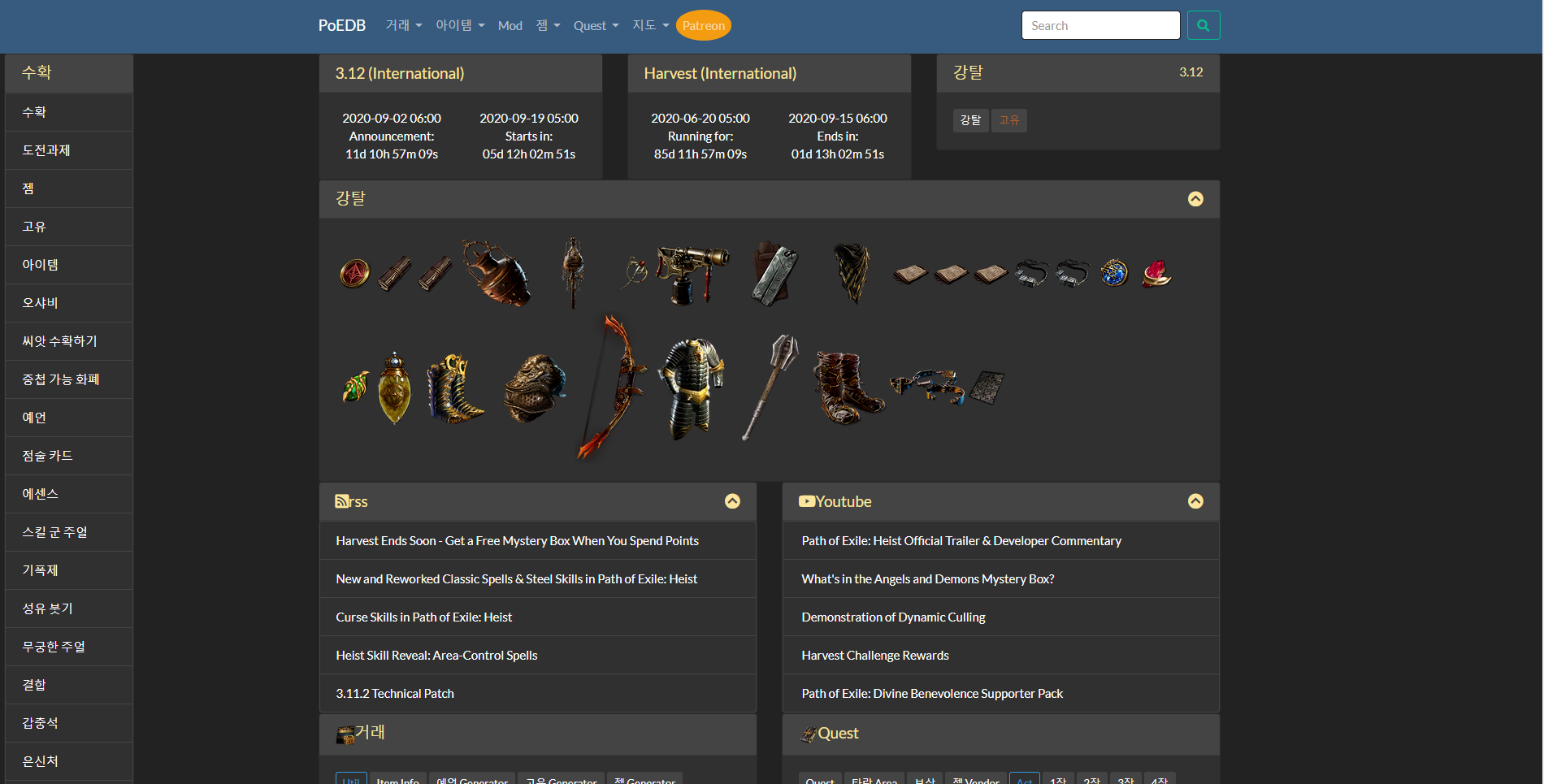The height and width of the screenshot is (784, 1544).
Task: Click the quest book icon beside Quest
Action: click(x=809, y=734)
